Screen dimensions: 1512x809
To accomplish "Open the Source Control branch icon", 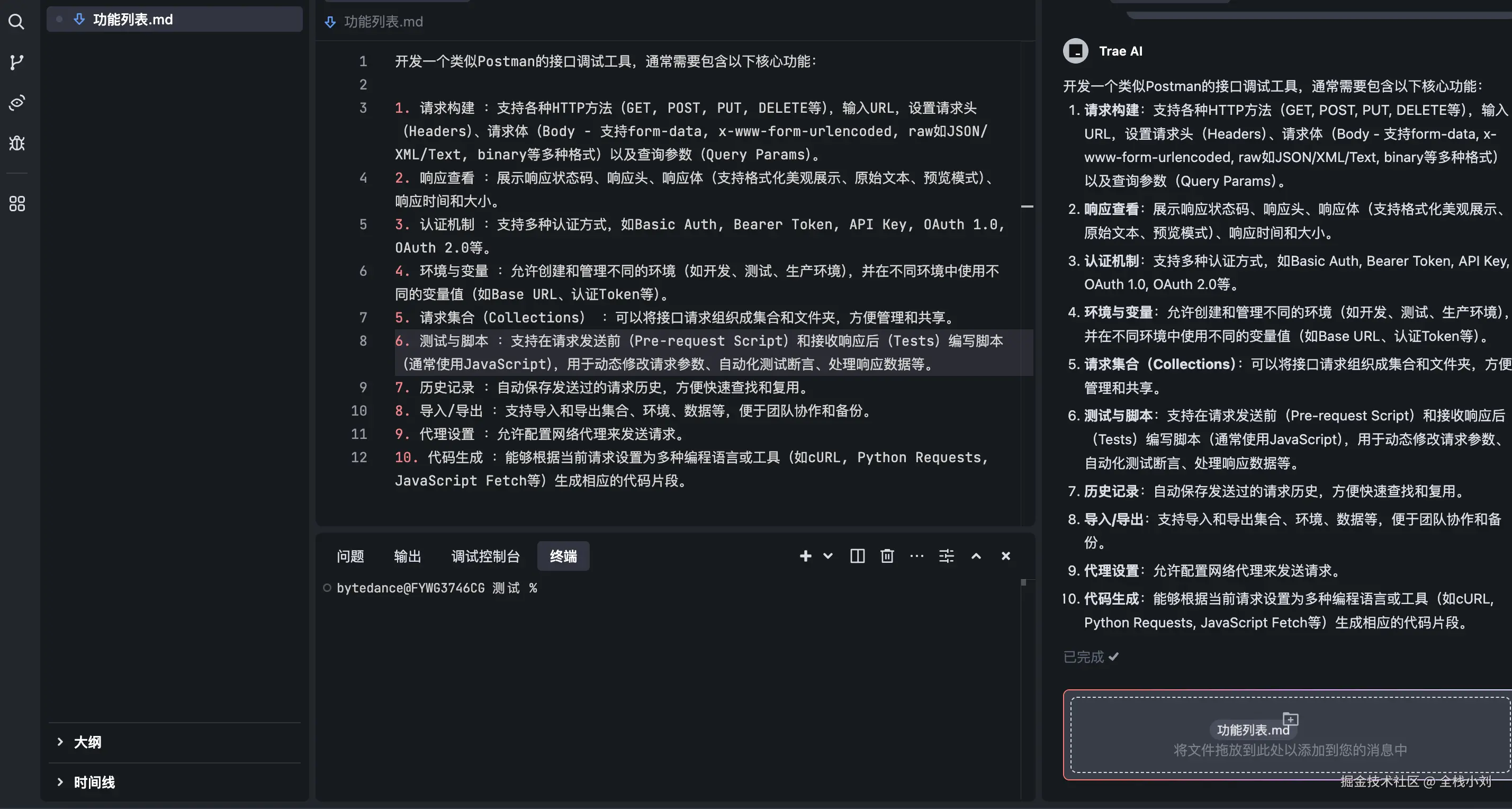I will (16, 62).
